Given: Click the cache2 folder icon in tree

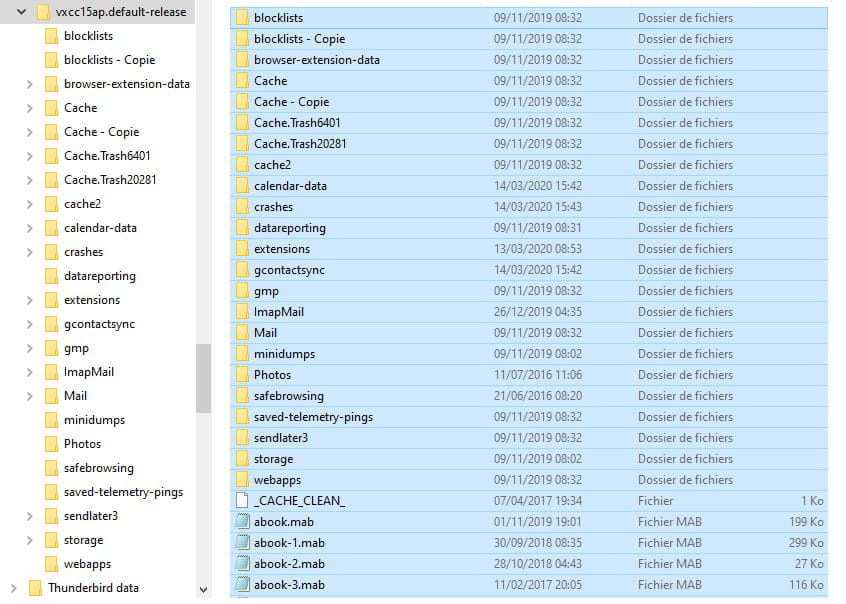Looking at the screenshot, I should pos(51,204).
